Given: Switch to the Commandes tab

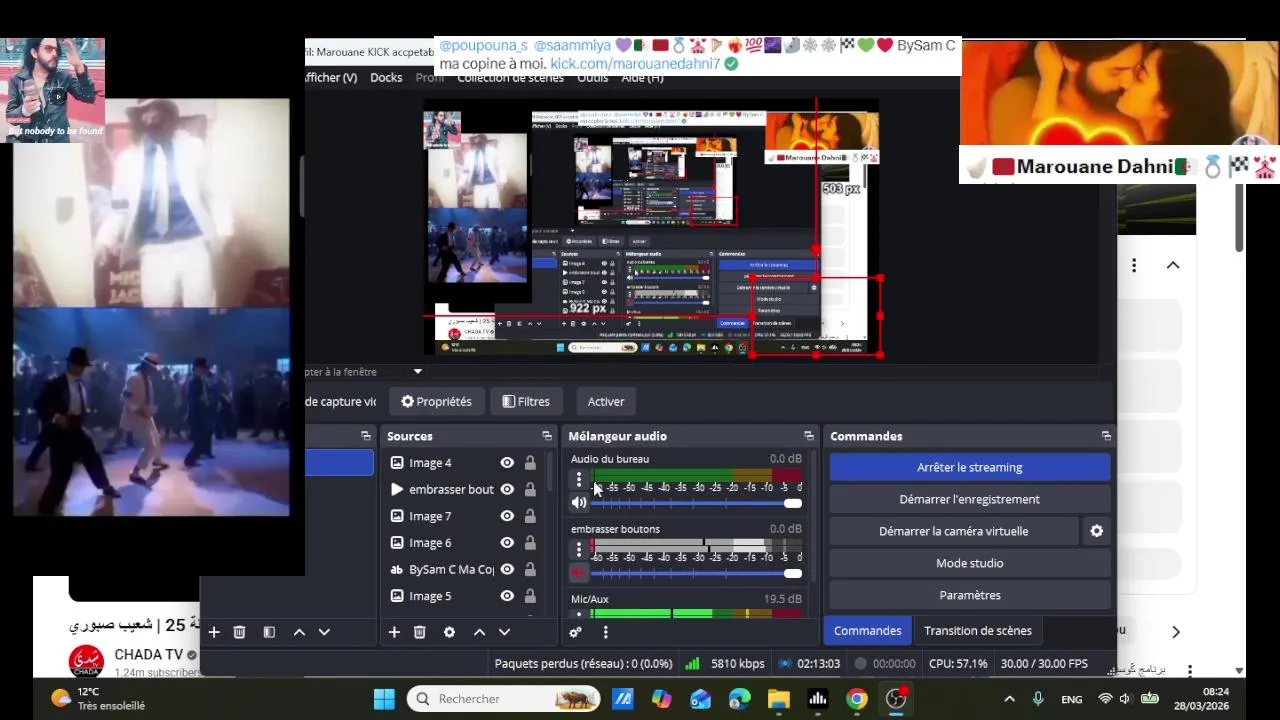Looking at the screenshot, I should point(867,631).
